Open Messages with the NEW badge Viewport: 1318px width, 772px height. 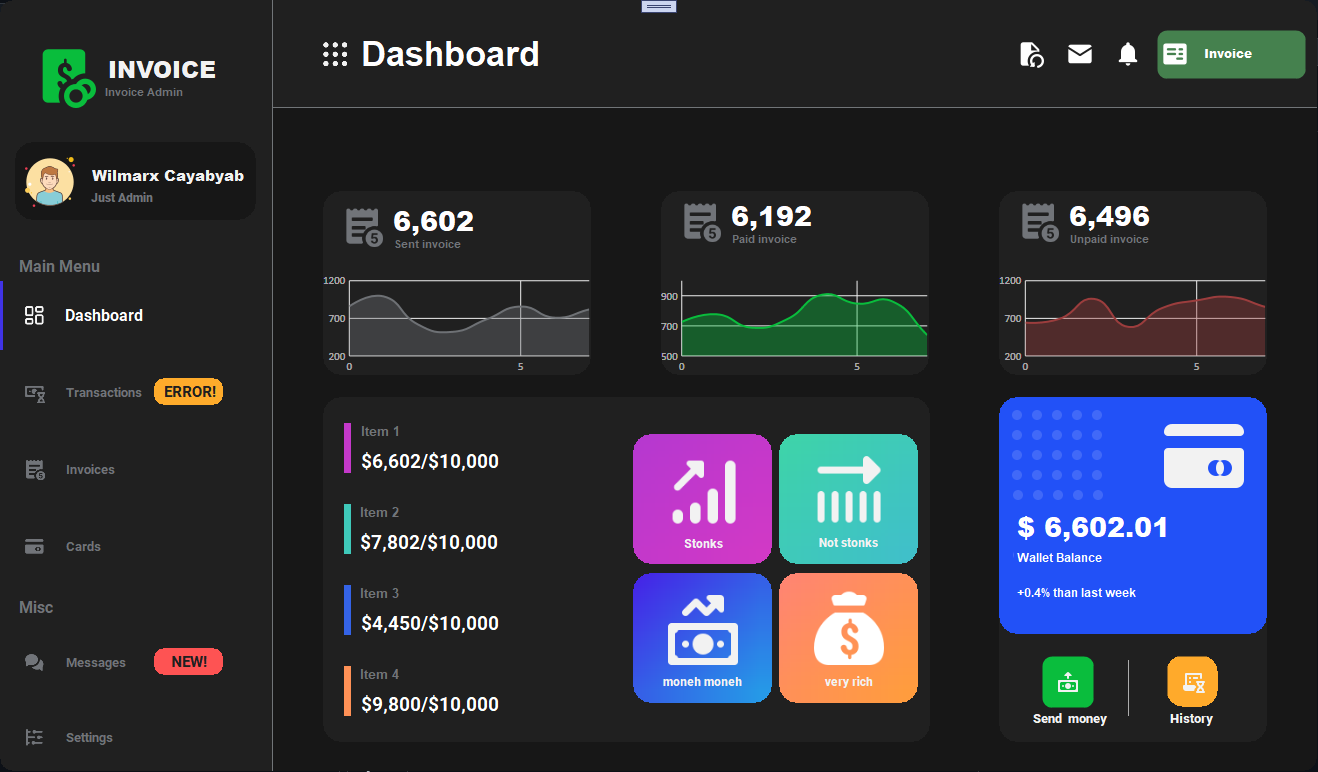tap(96, 662)
